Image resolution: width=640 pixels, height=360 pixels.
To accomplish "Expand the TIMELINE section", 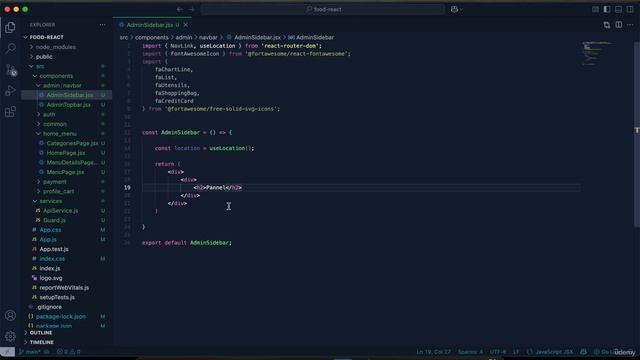I will tap(67, 342).
